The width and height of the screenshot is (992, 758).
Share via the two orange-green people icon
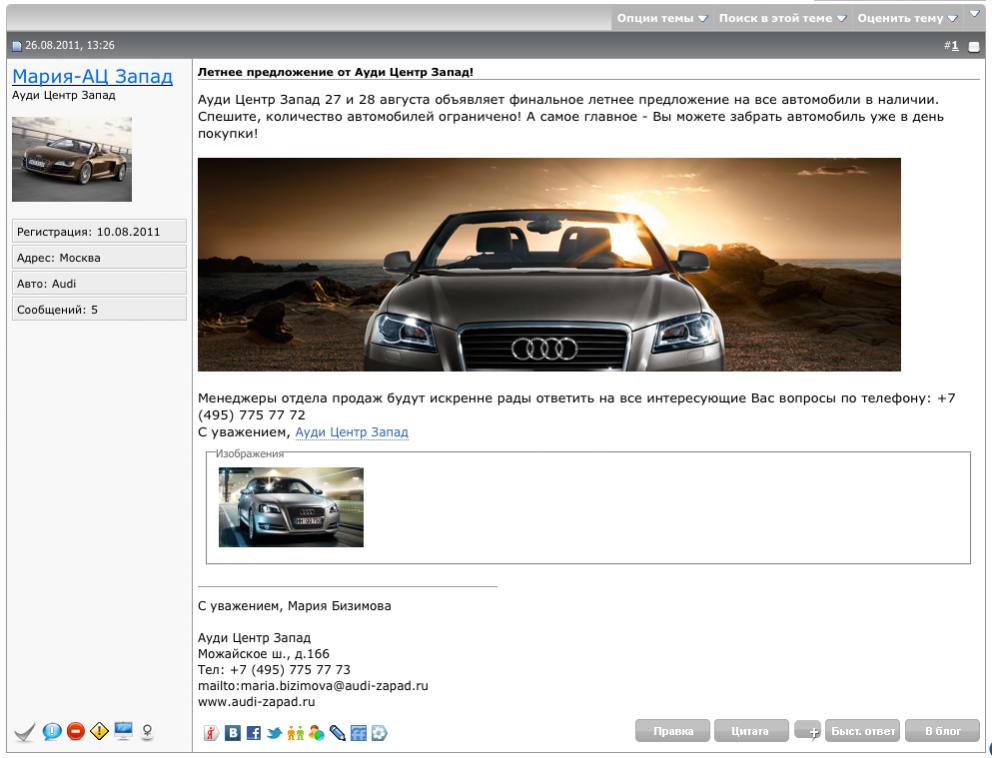coord(295,733)
